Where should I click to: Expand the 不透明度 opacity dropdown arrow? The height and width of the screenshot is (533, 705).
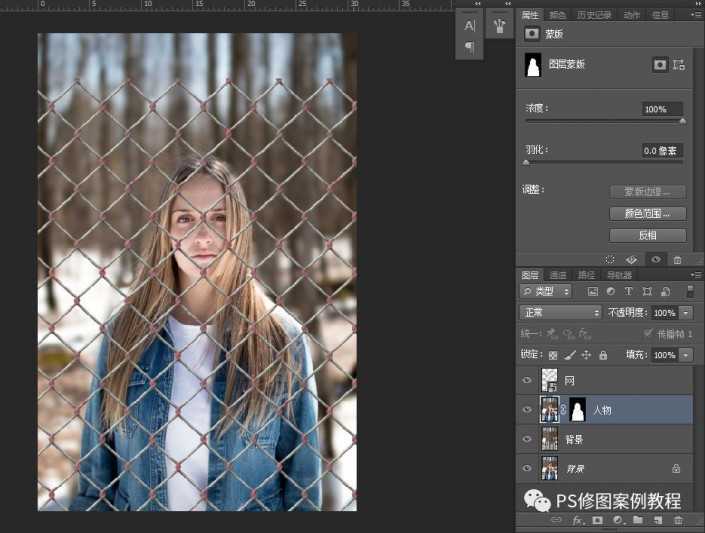pyautogui.click(x=686, y=313)
